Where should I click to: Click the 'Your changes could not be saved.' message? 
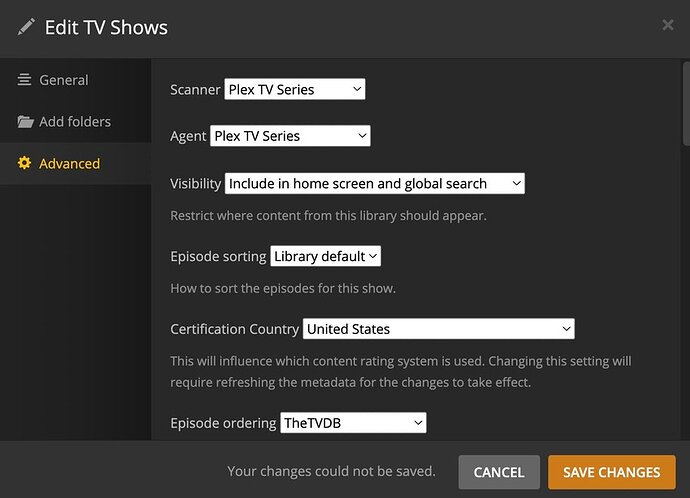[x=331, y=471]
